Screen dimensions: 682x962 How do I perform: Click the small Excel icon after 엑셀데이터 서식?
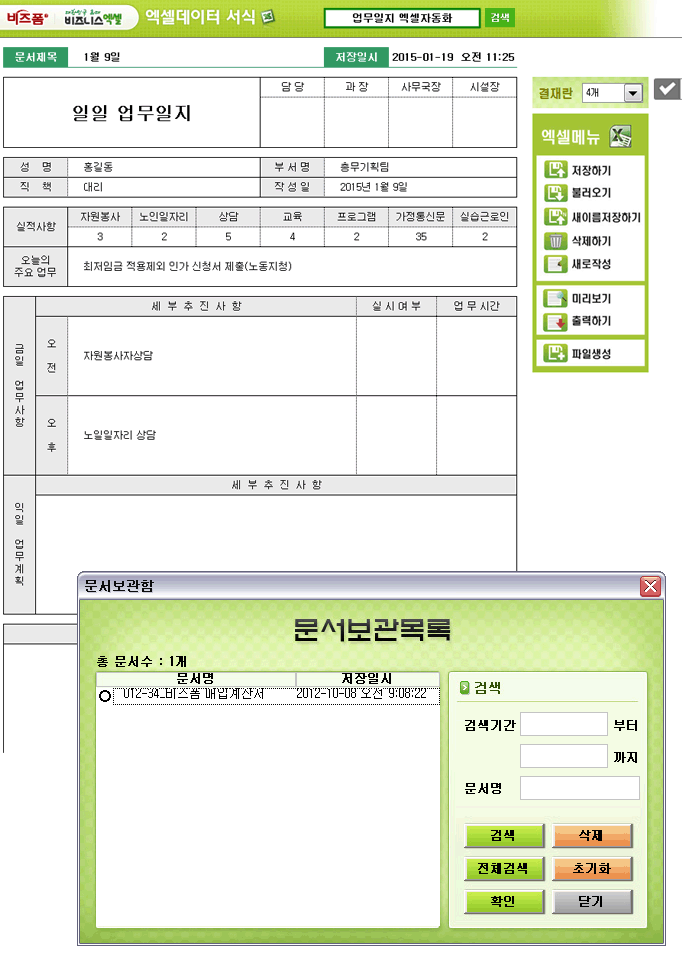pyautogui.click(x=267, y=17)
